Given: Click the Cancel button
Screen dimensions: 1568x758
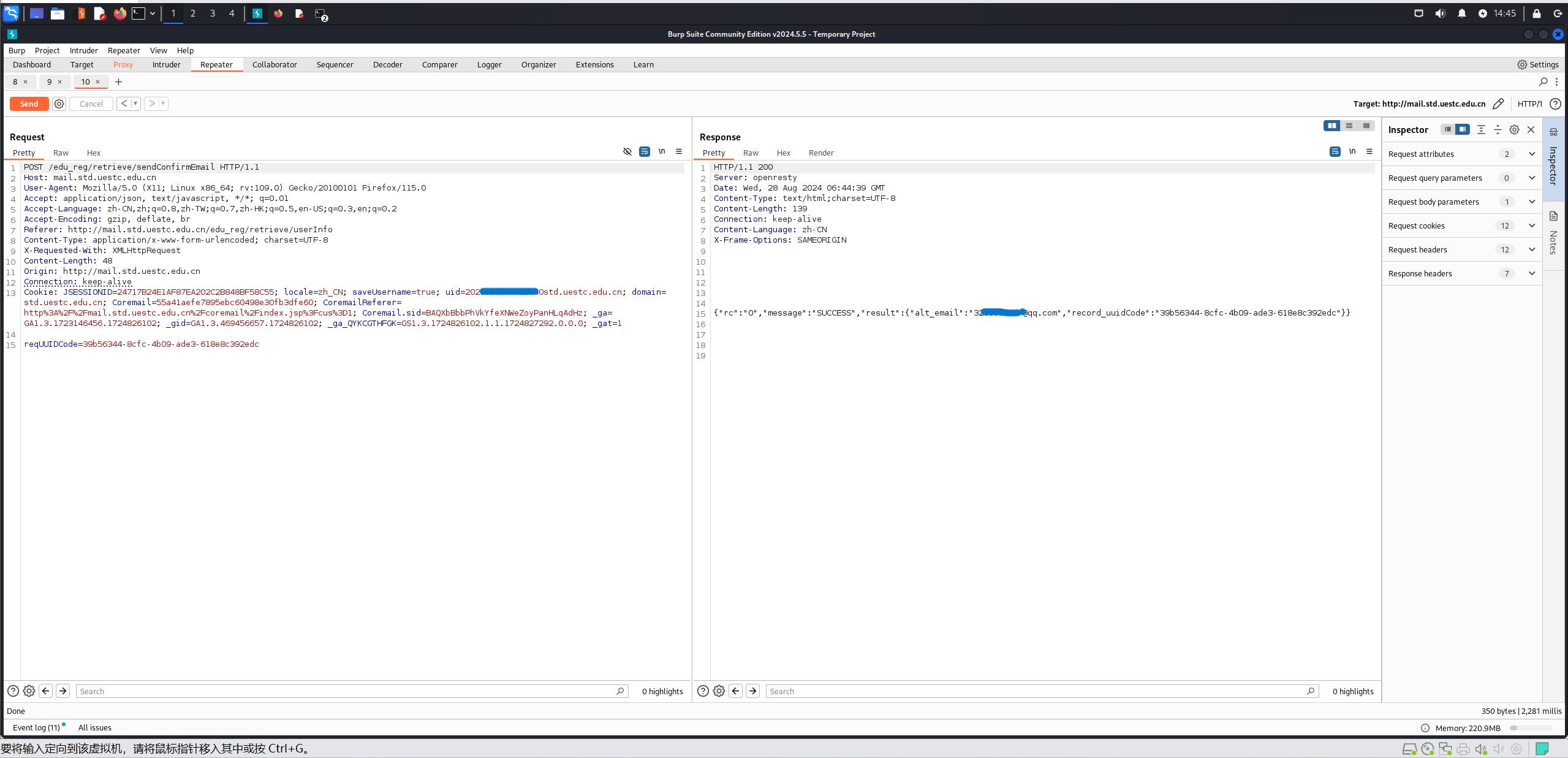Looking at the screenshot, I should (x=91, y=104).
